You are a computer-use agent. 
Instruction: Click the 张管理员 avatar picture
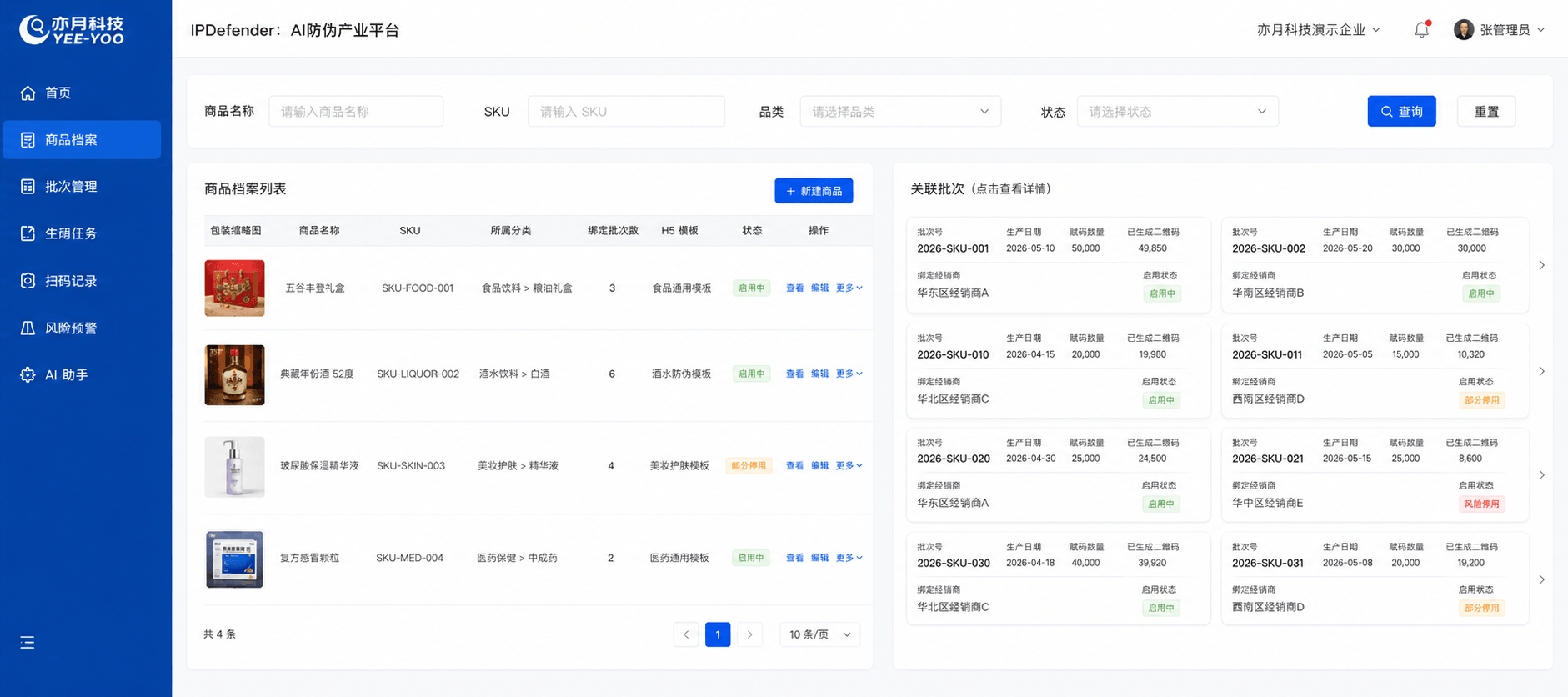click(x=1463, y=30)
